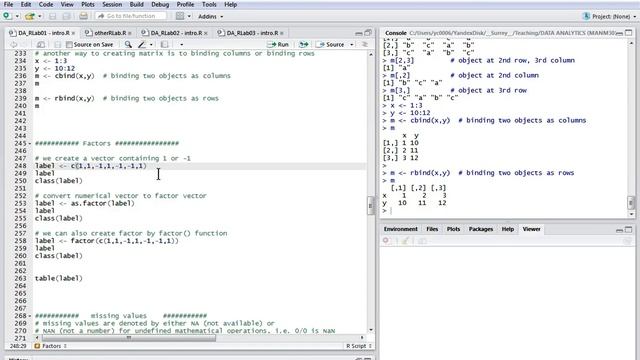The image size is (640, 360).
Task: Click the editor horizontal scrollbar
Action: tap(129, 338)
